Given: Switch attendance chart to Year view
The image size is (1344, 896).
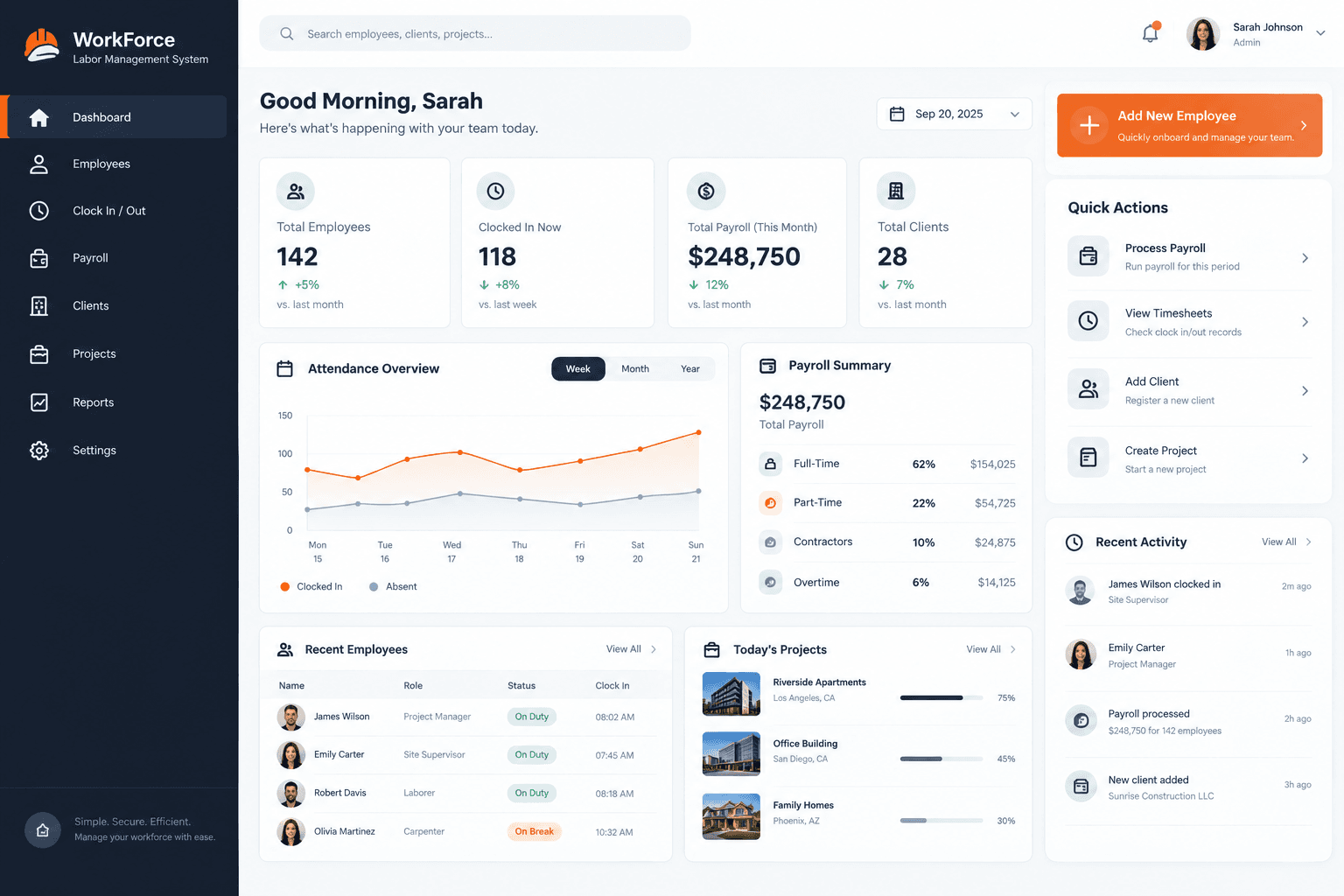Looking at the screenshot, I should pos(690,369).
